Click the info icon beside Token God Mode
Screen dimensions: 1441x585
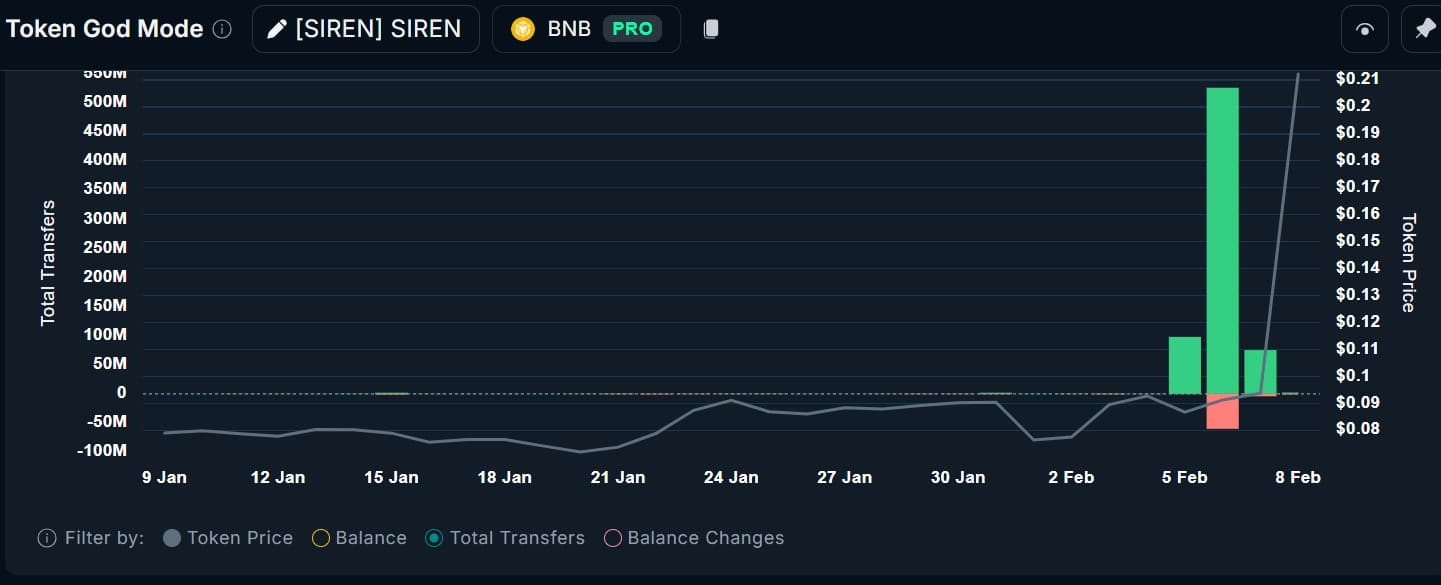(222, 29)
